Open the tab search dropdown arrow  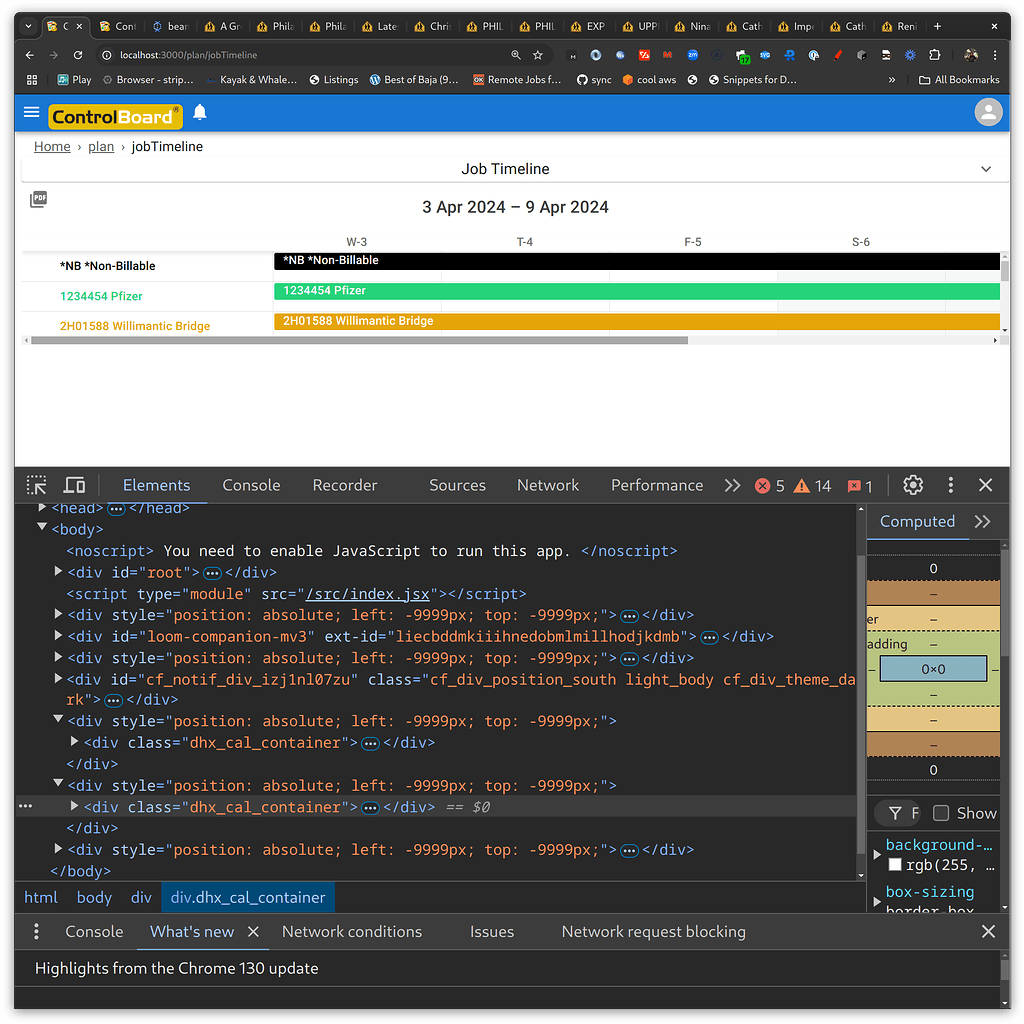[x=28, y=26]
